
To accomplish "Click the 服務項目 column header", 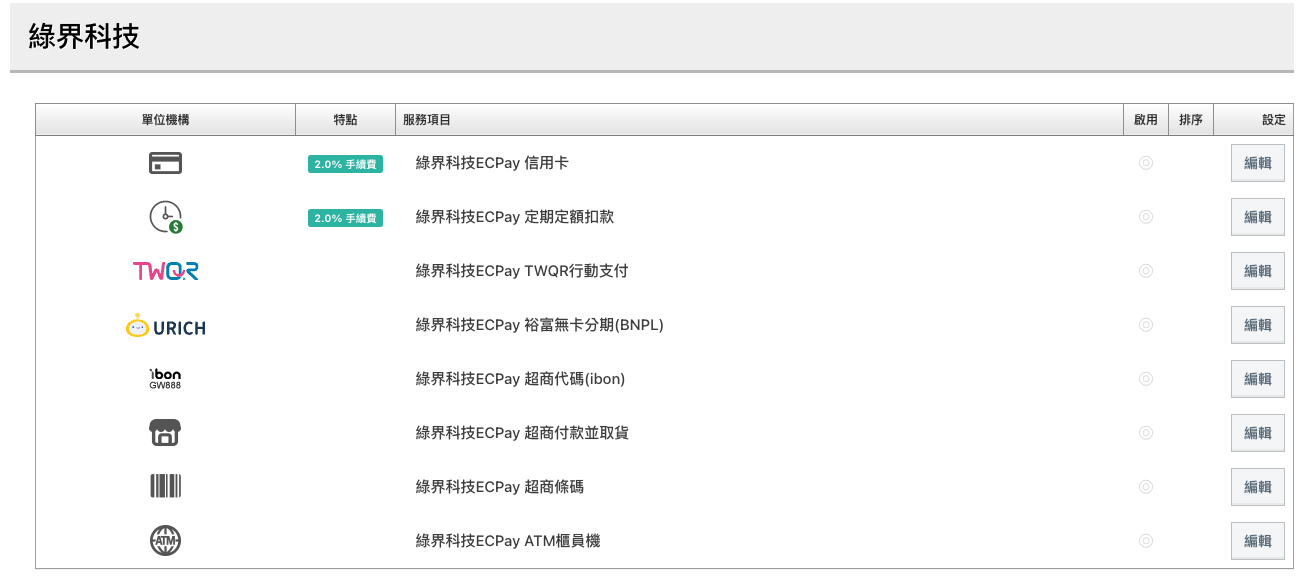I will point(759,120).
